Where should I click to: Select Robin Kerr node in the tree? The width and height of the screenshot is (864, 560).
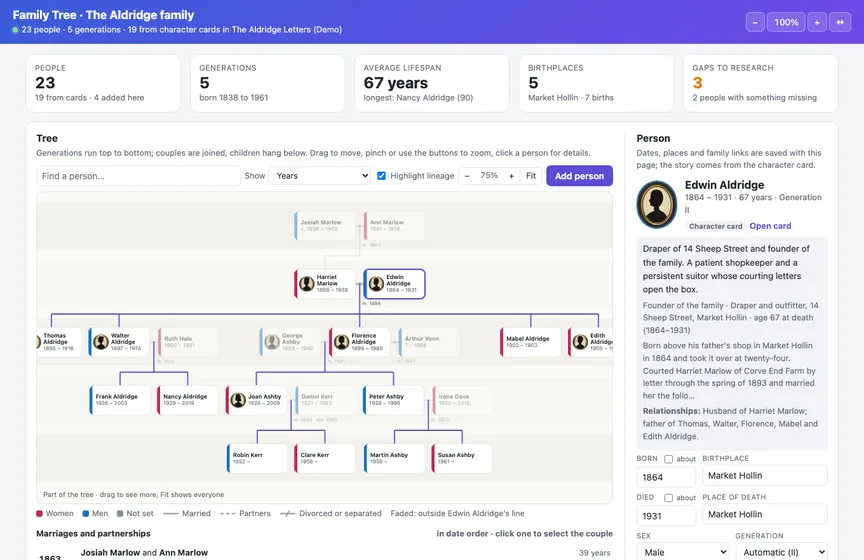pyautogui.click(x=257, y=459)
